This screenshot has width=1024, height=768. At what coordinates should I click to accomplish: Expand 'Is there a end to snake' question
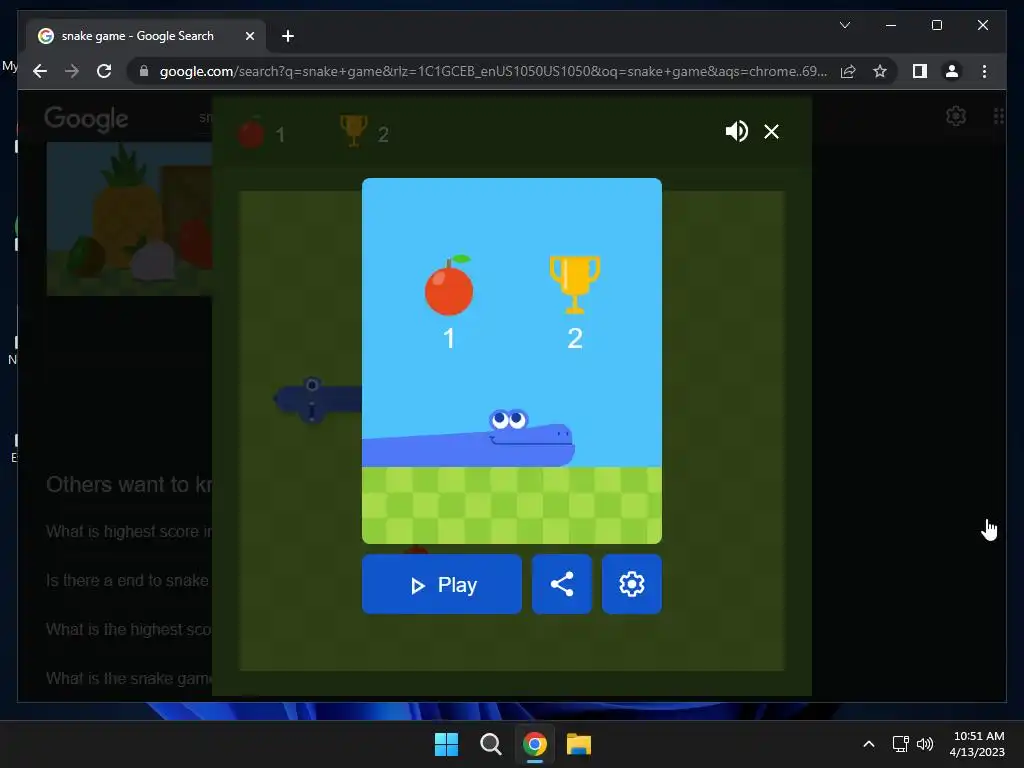point(128,581)
